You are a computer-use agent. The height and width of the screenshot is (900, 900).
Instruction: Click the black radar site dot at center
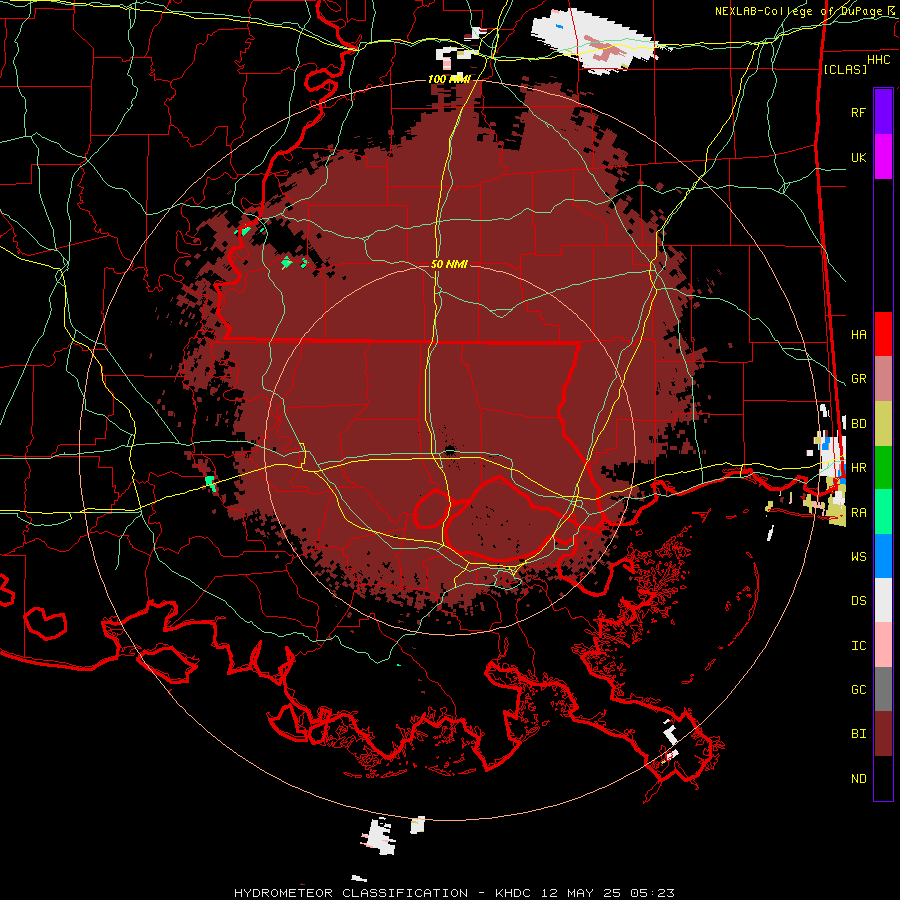(449, 451)
